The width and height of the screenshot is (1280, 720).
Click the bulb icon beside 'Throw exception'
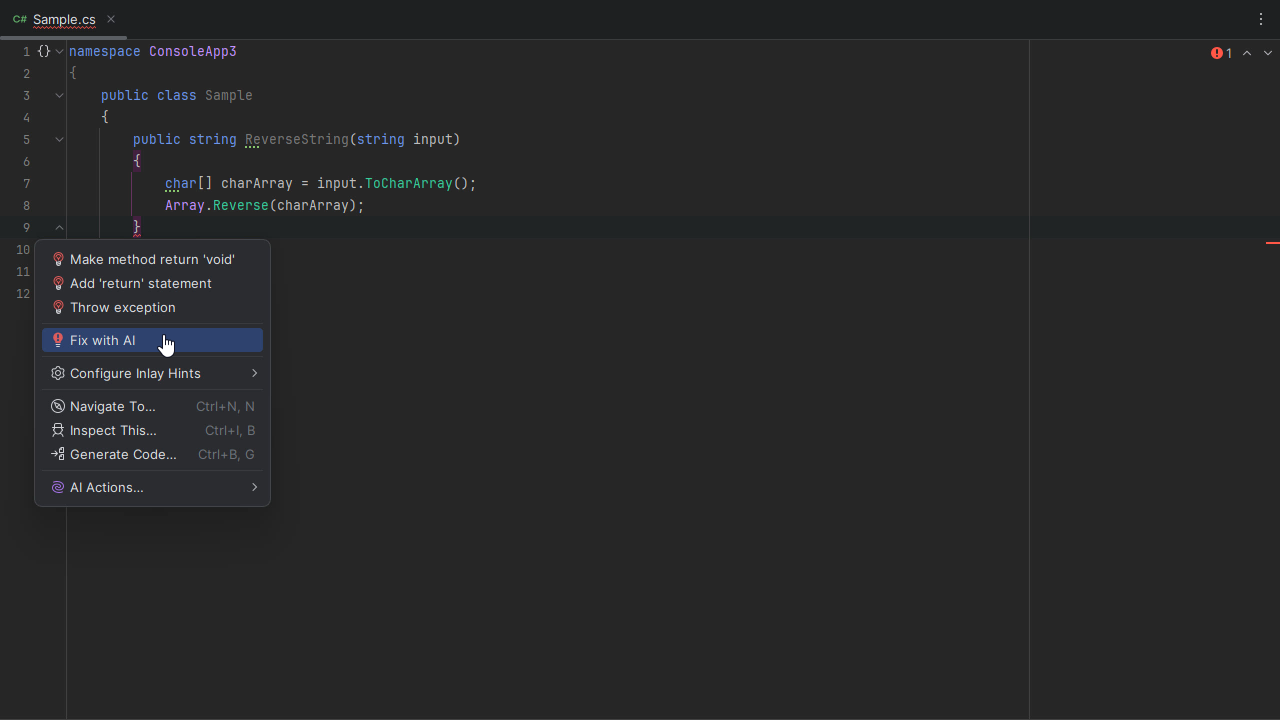click(58, 307)
